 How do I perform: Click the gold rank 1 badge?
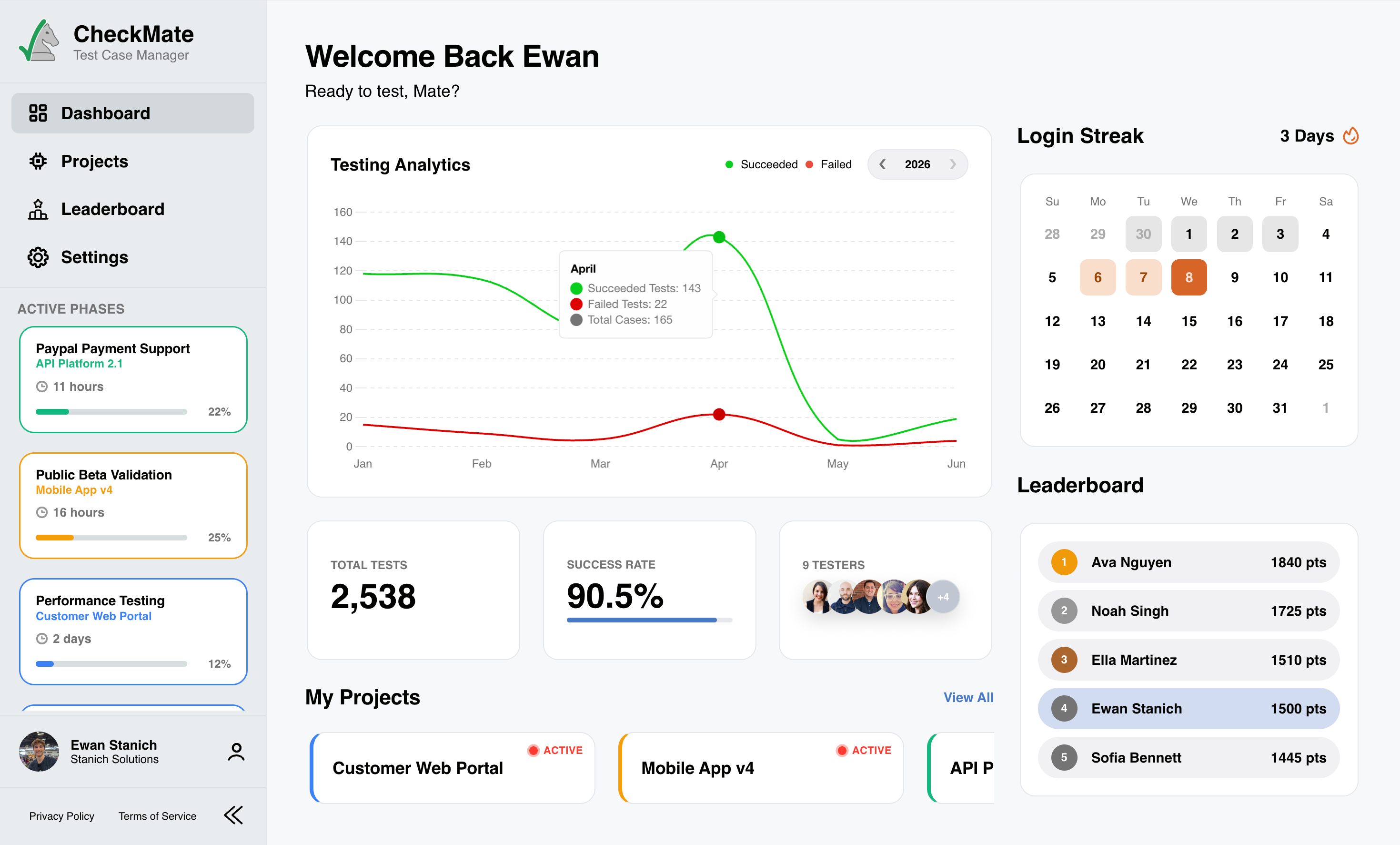(x=1064, y=562)
